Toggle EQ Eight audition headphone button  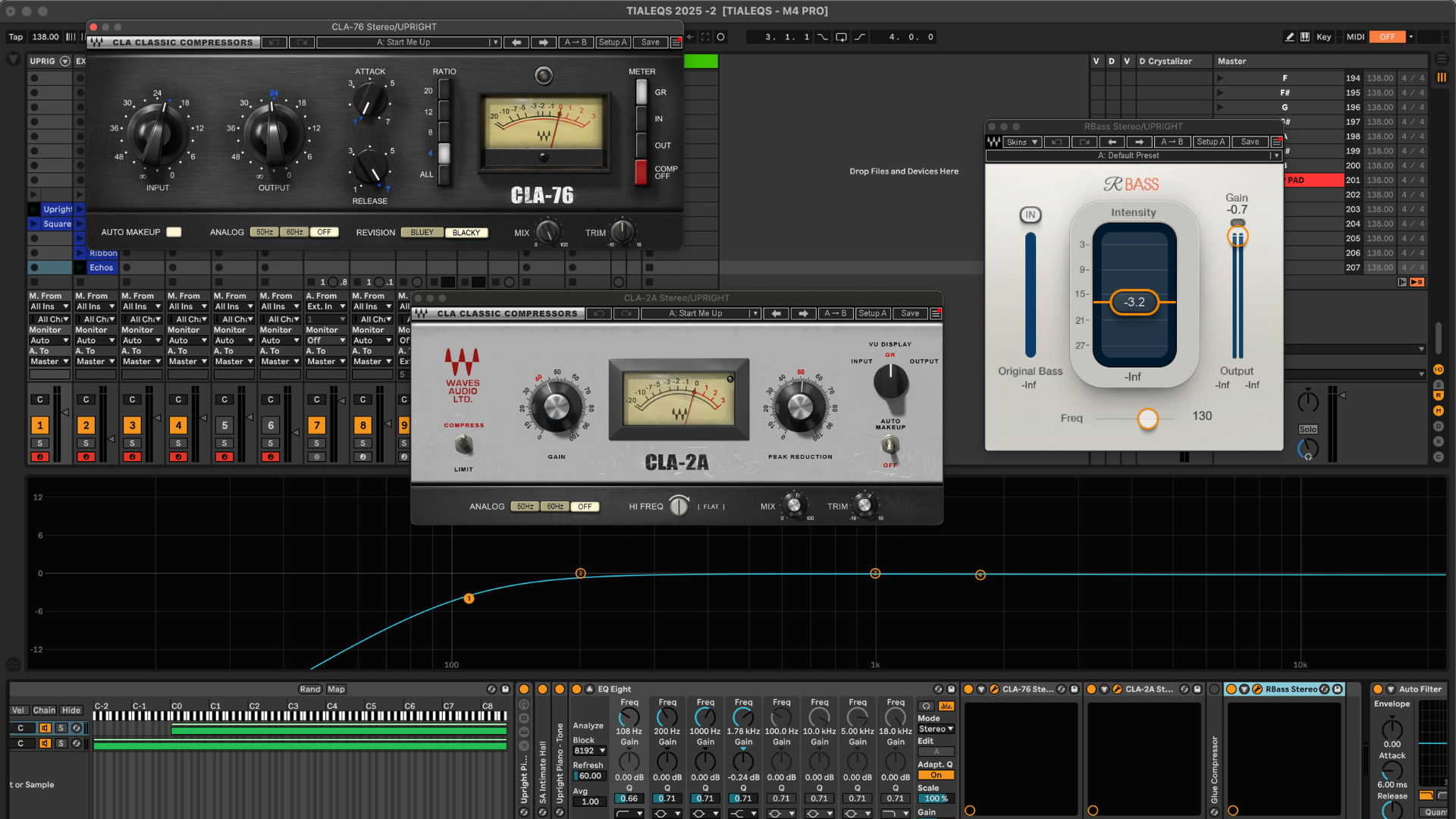point(924,706)
